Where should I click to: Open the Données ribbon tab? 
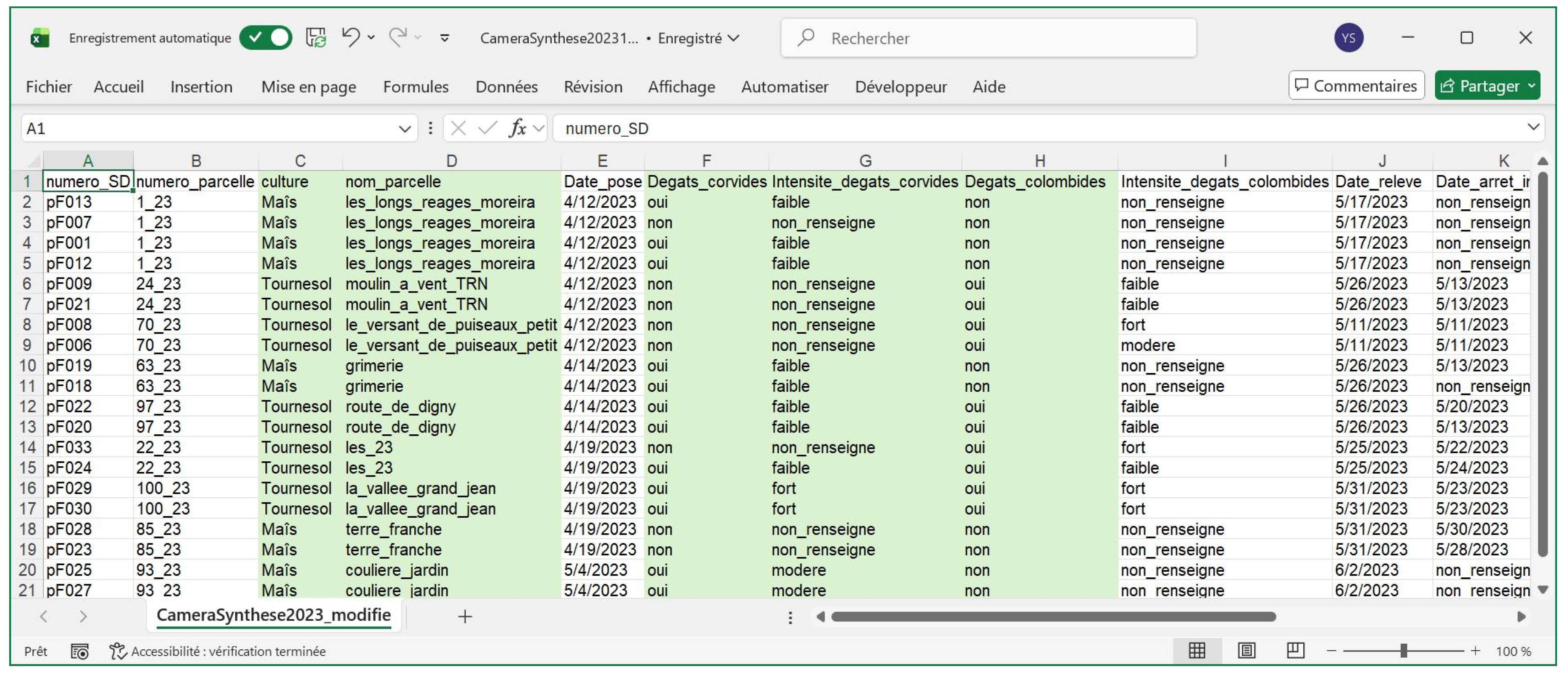pos(507,87)
